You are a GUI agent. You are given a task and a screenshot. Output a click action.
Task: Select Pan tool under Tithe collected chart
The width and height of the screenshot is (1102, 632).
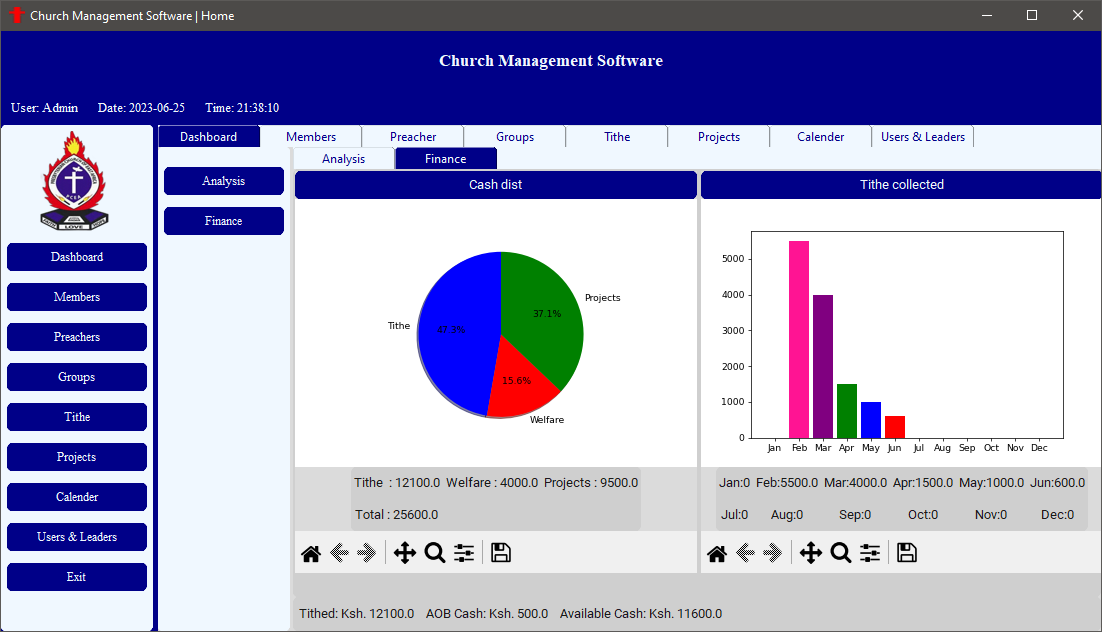pyautogui.click(x=811, y=553)
